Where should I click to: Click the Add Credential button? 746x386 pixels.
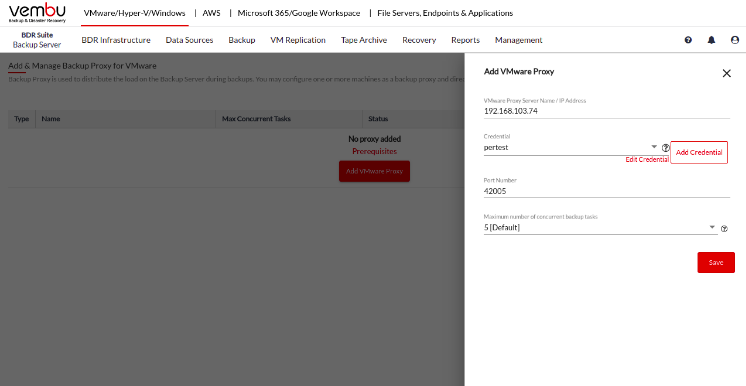click(x=699, y=152)
